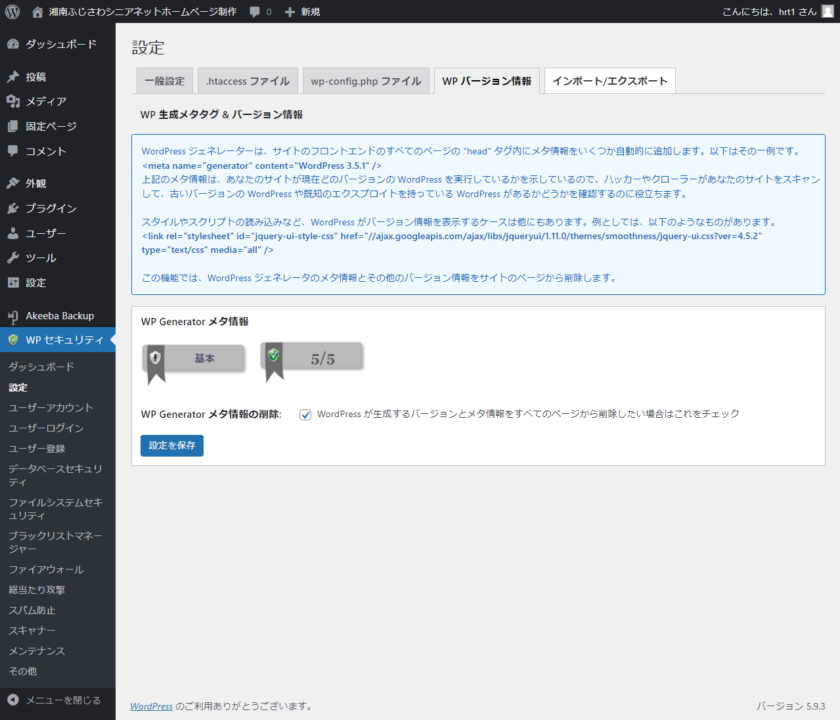The width and height of the screenshot is (840, 720).
Task: Open site name 湘南ふじさわシニアネット link
Action: click(x=142, y=12)
